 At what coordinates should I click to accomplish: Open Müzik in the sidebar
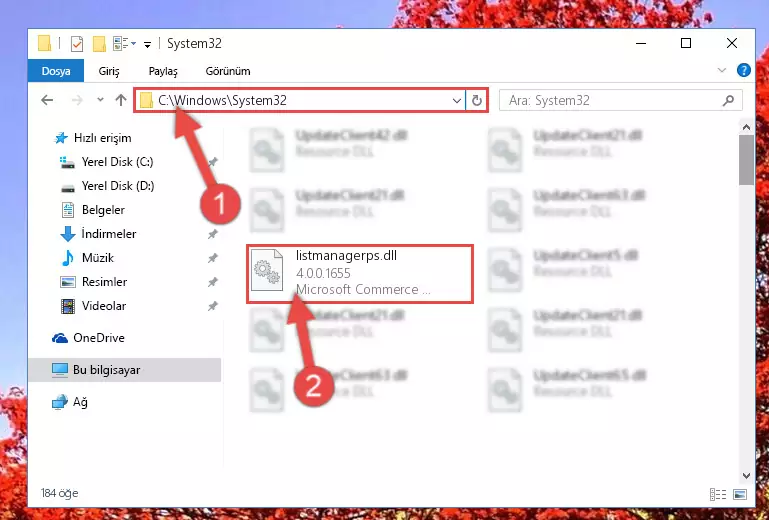98,258
